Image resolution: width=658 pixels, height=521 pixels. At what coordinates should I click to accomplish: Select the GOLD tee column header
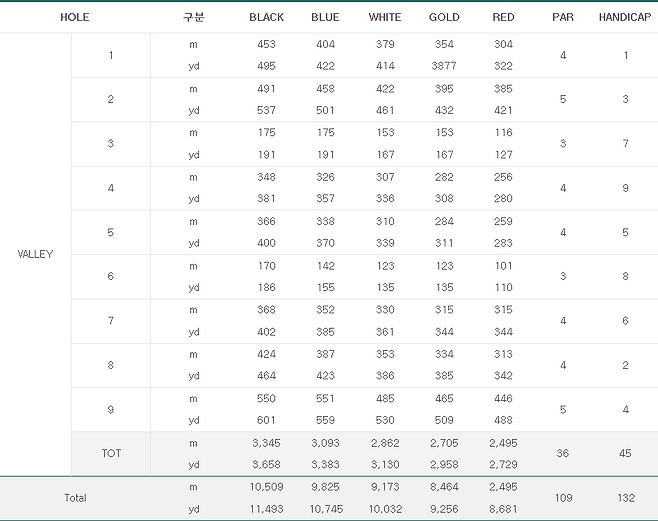click(444, 17)
